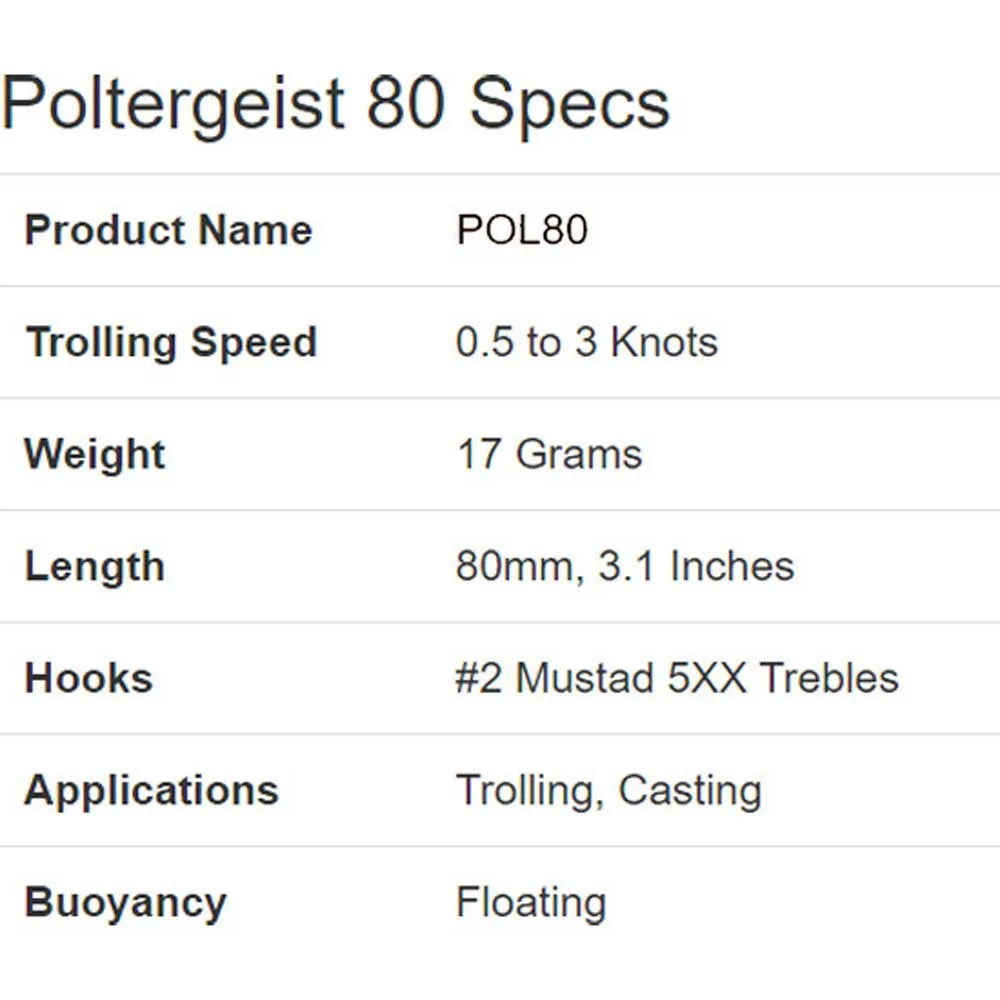Click the word Specs in the heading
The width and height of the screenshot is (1000, 1000).
pos(570,105)
